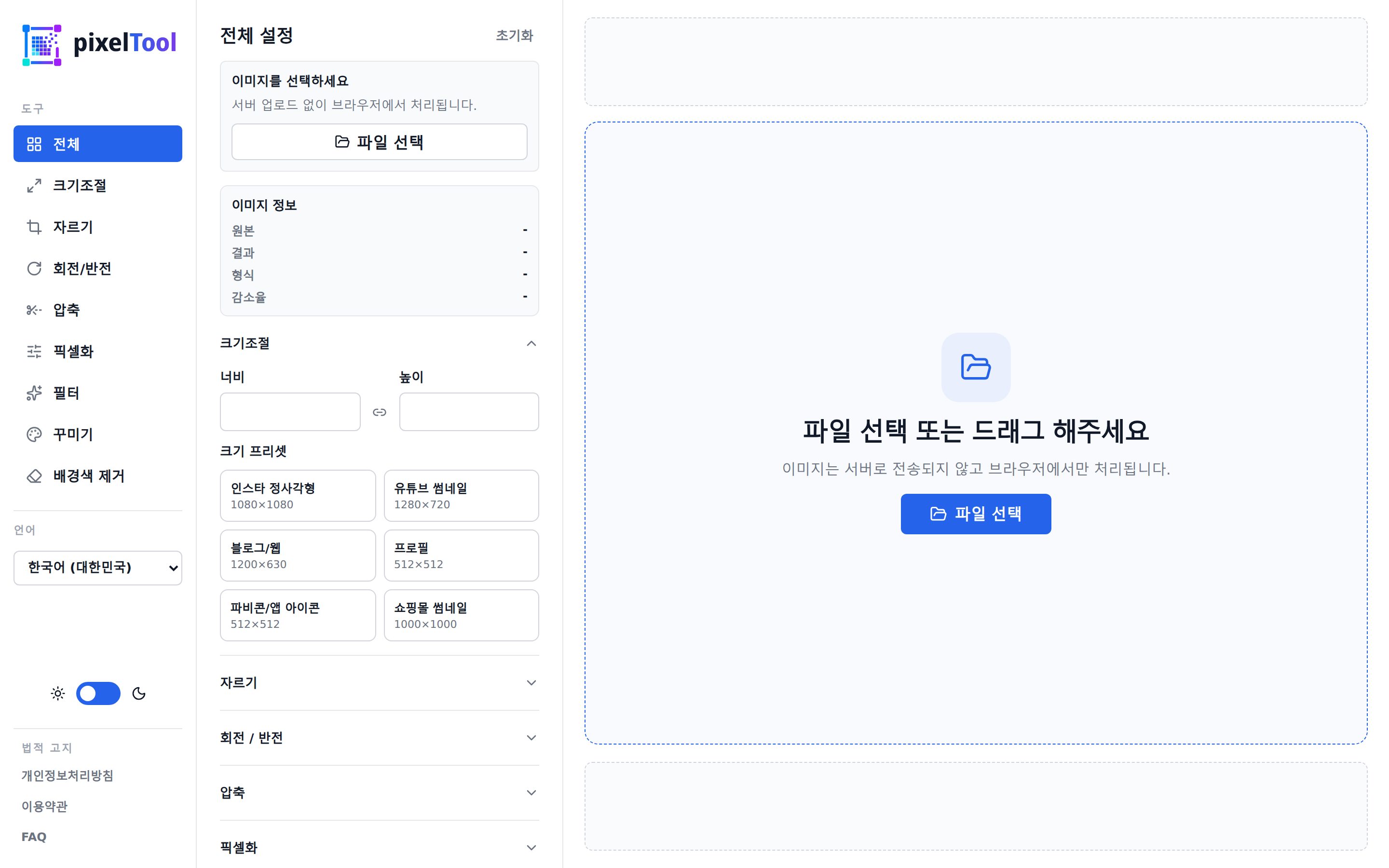
Task: Click the grid icon in 전체 menu
Action: [34, 144]
